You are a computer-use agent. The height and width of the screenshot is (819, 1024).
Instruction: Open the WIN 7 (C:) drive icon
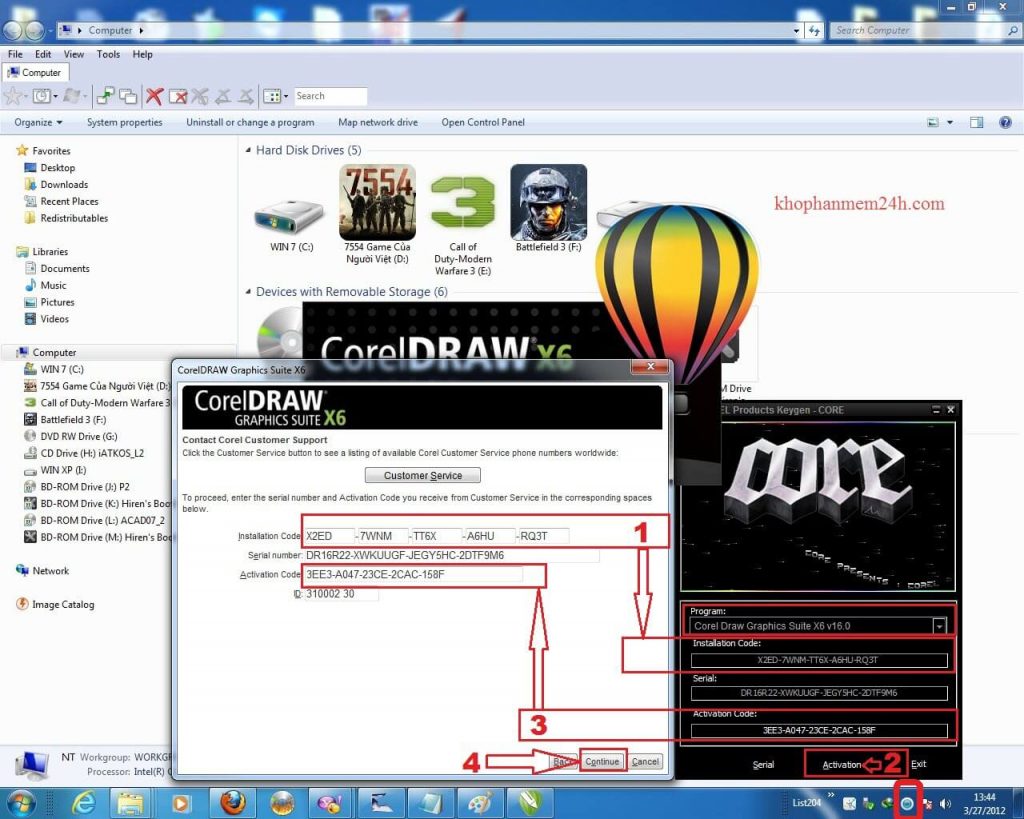[x=289, y=212]
